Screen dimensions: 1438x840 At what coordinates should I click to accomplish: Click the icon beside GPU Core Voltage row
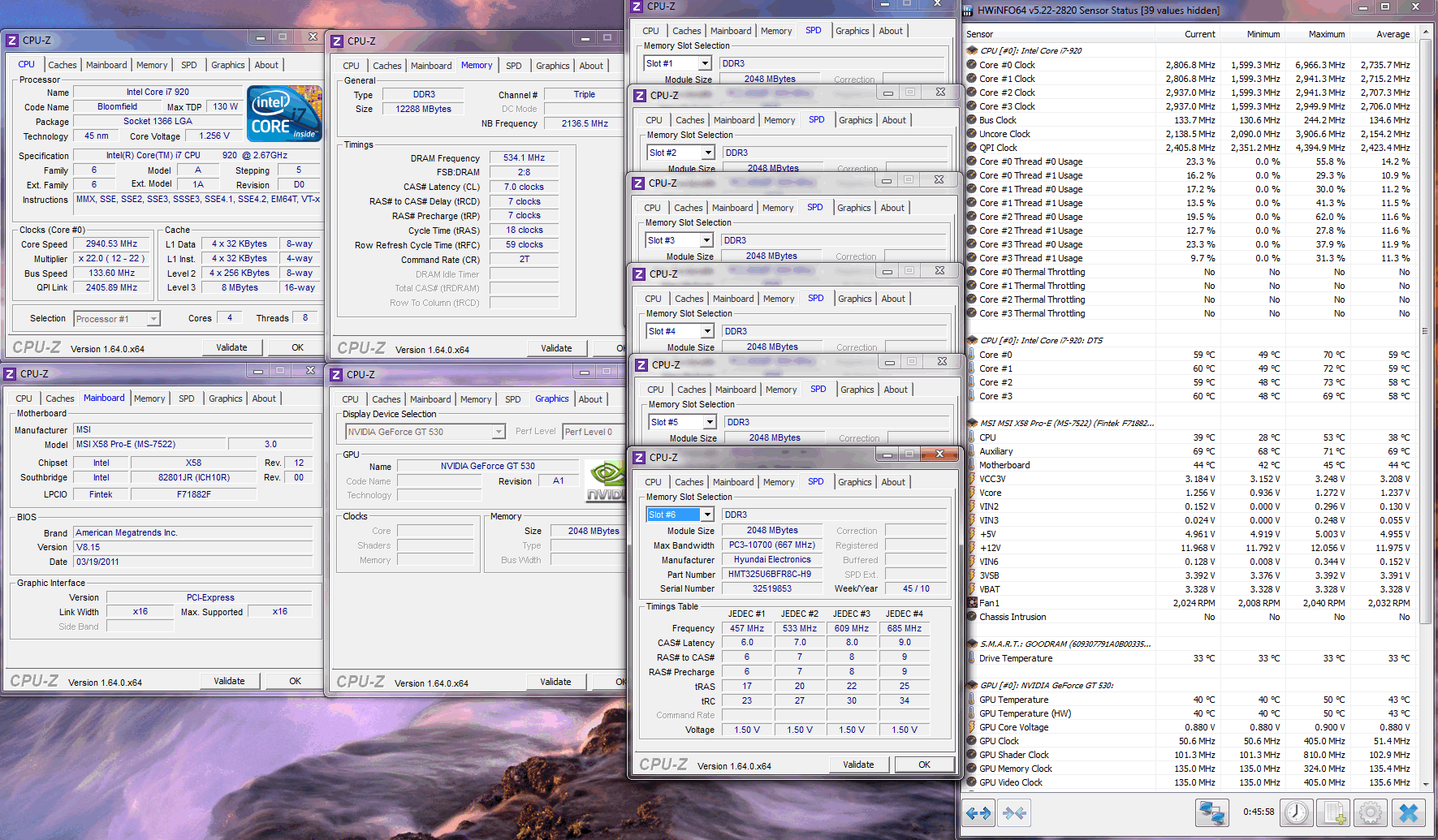tap(971, 727)
